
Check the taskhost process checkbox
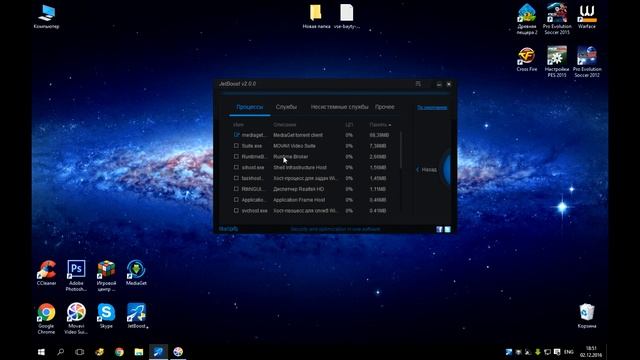click(x=236, y=178)
